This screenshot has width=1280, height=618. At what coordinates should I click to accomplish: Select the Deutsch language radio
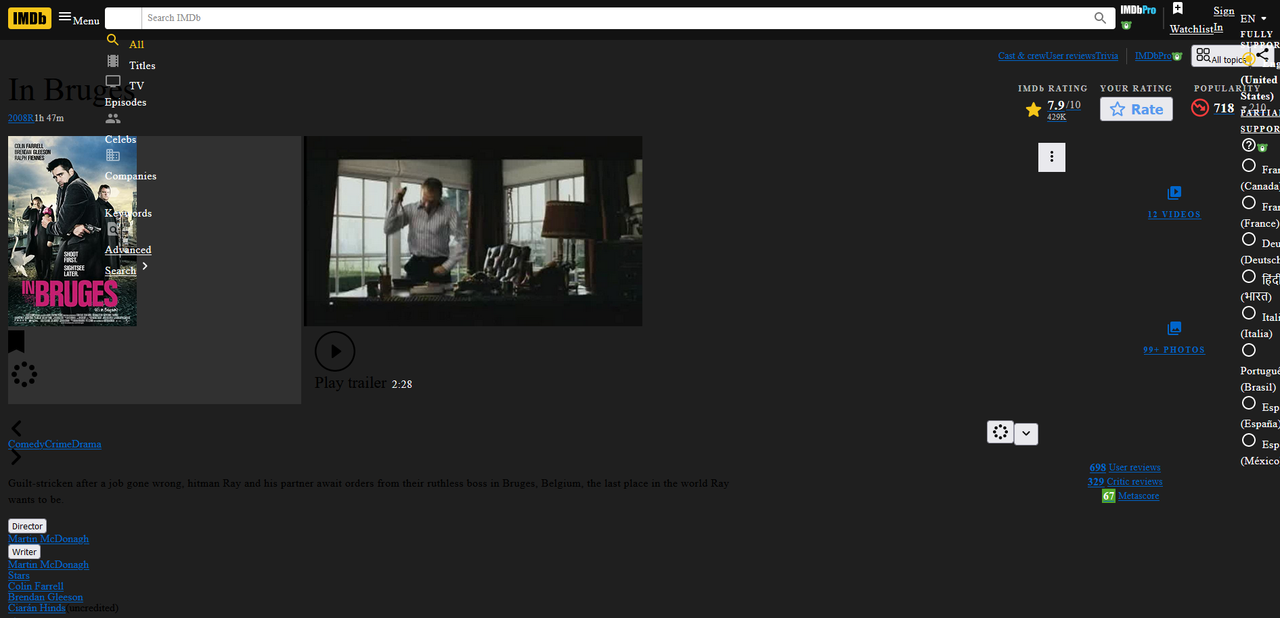(1249, 239)
